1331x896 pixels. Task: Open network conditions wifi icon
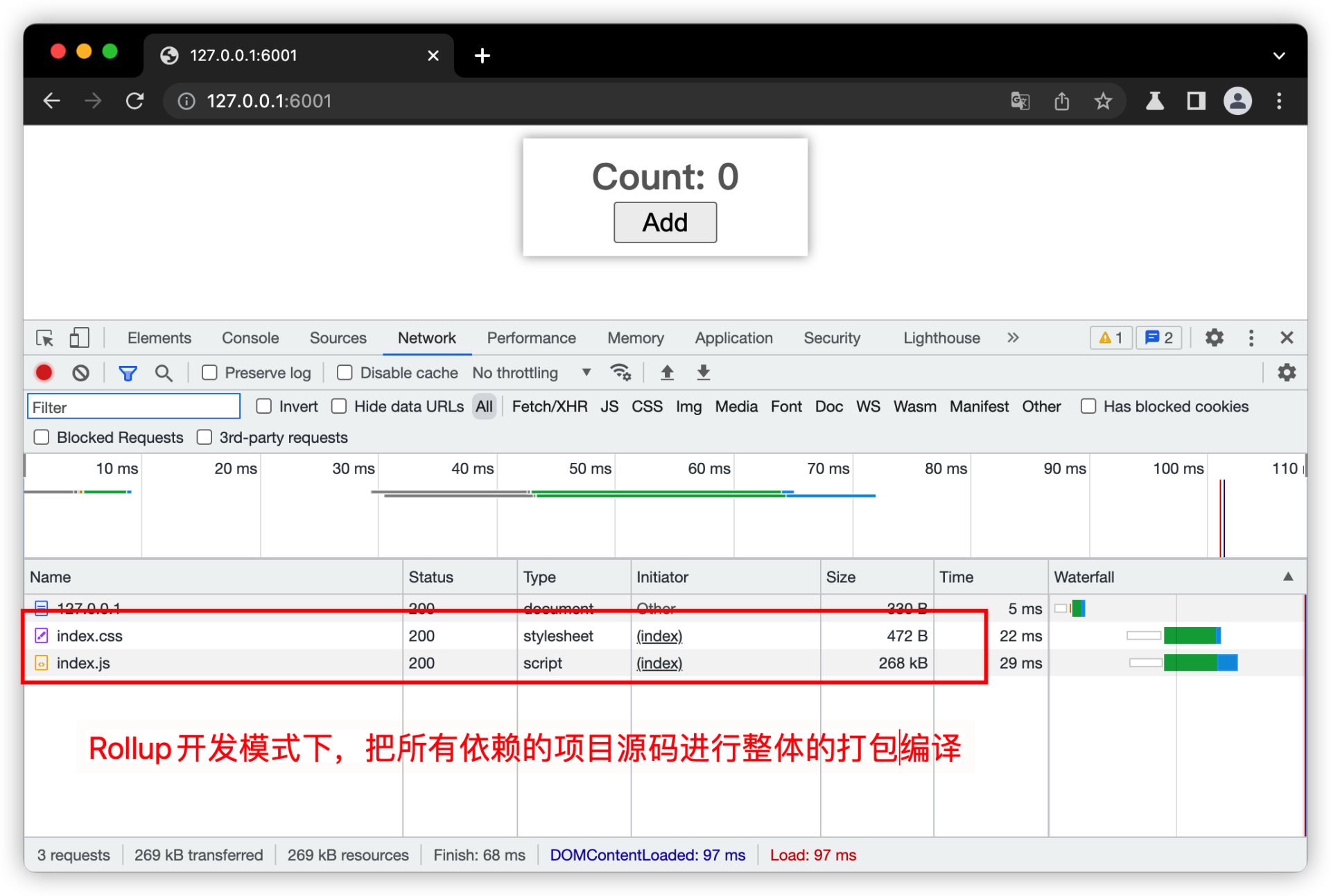tap(620, 373)
